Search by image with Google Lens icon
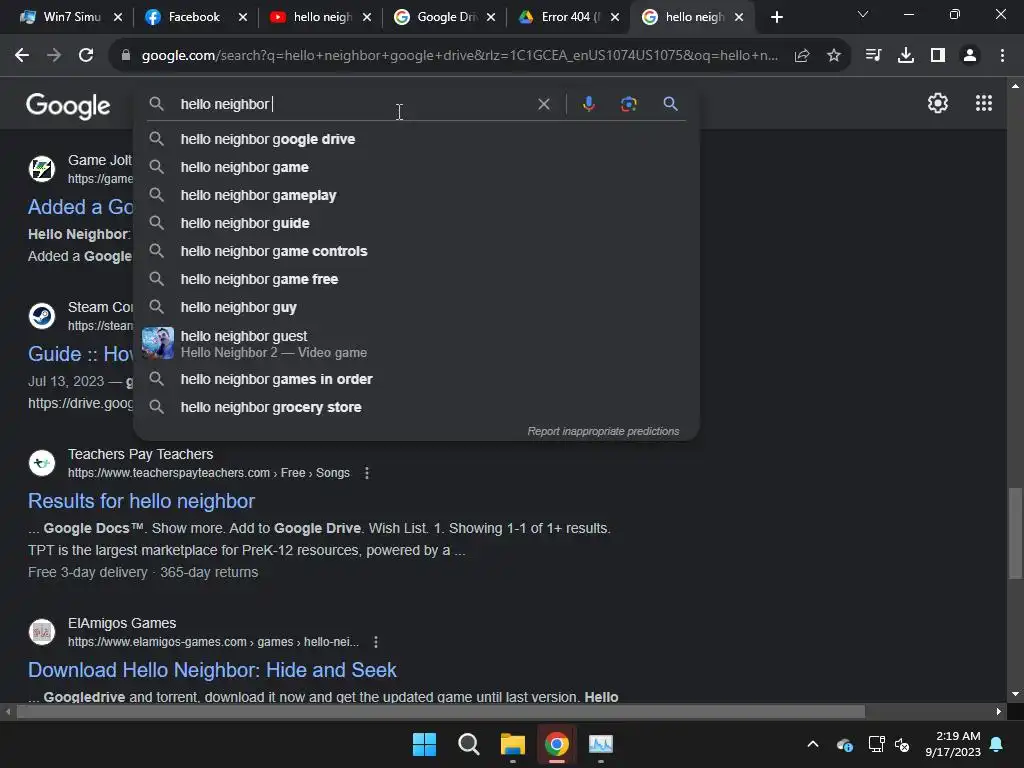Image resolution: width=1024 pixels, height=768 pixels. [x=628, y=104]
